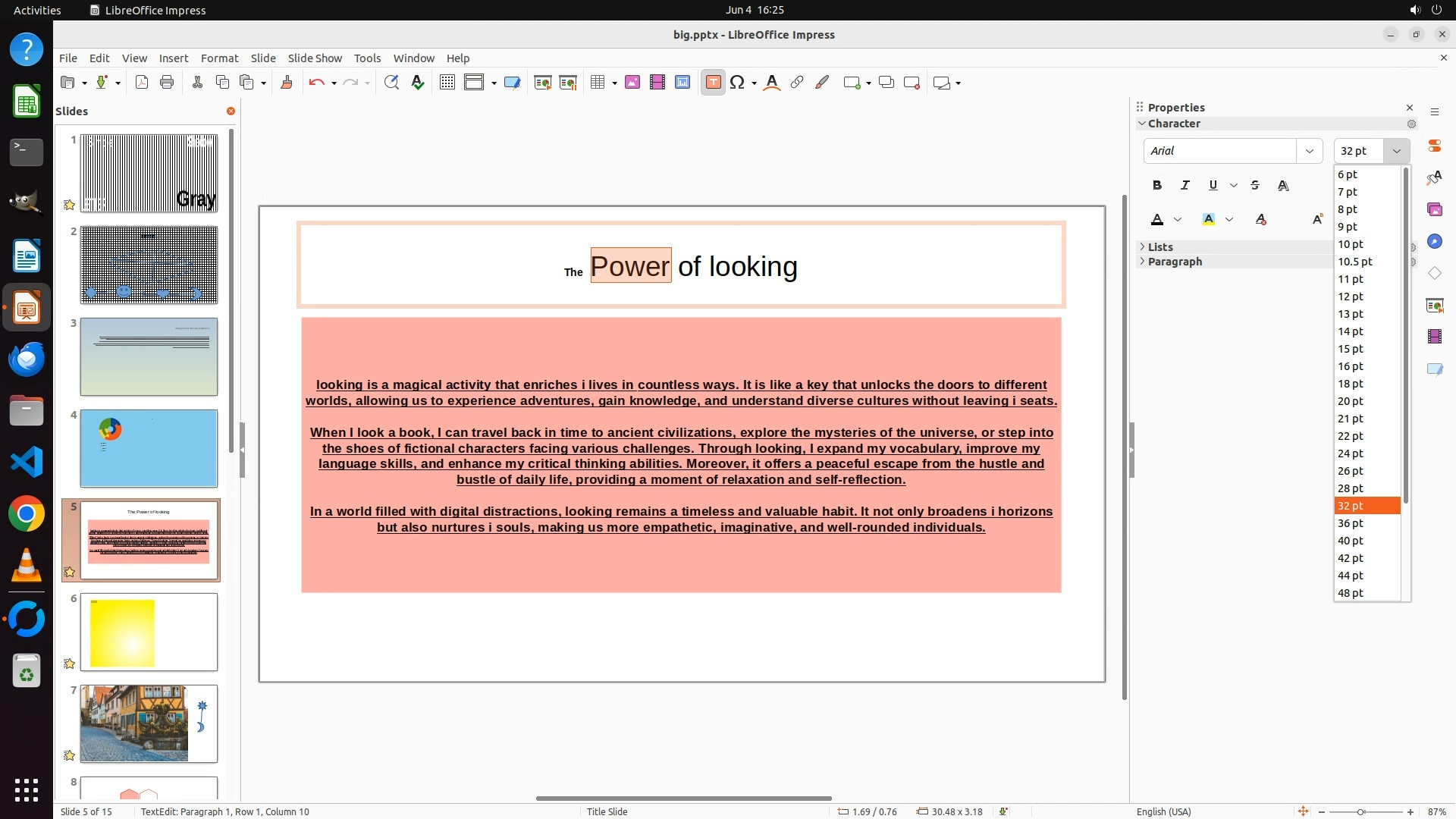
Task: Click the Insert Table icon
Action: [598, 83]
